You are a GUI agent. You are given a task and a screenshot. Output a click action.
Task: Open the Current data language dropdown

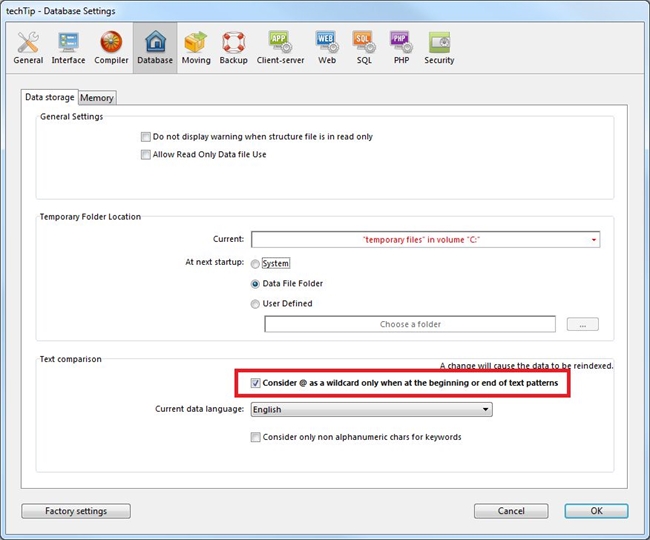[485, 409]
